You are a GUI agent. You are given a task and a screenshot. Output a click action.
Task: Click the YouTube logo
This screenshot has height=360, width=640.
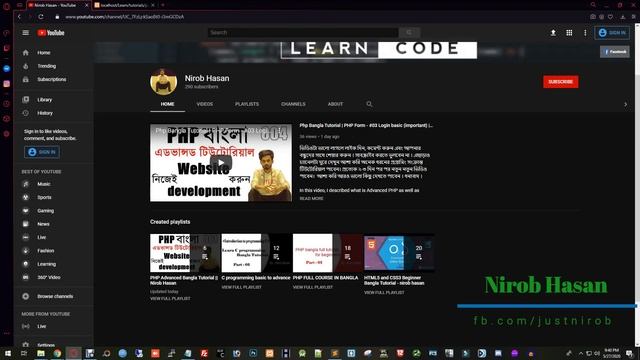point(51,33)
